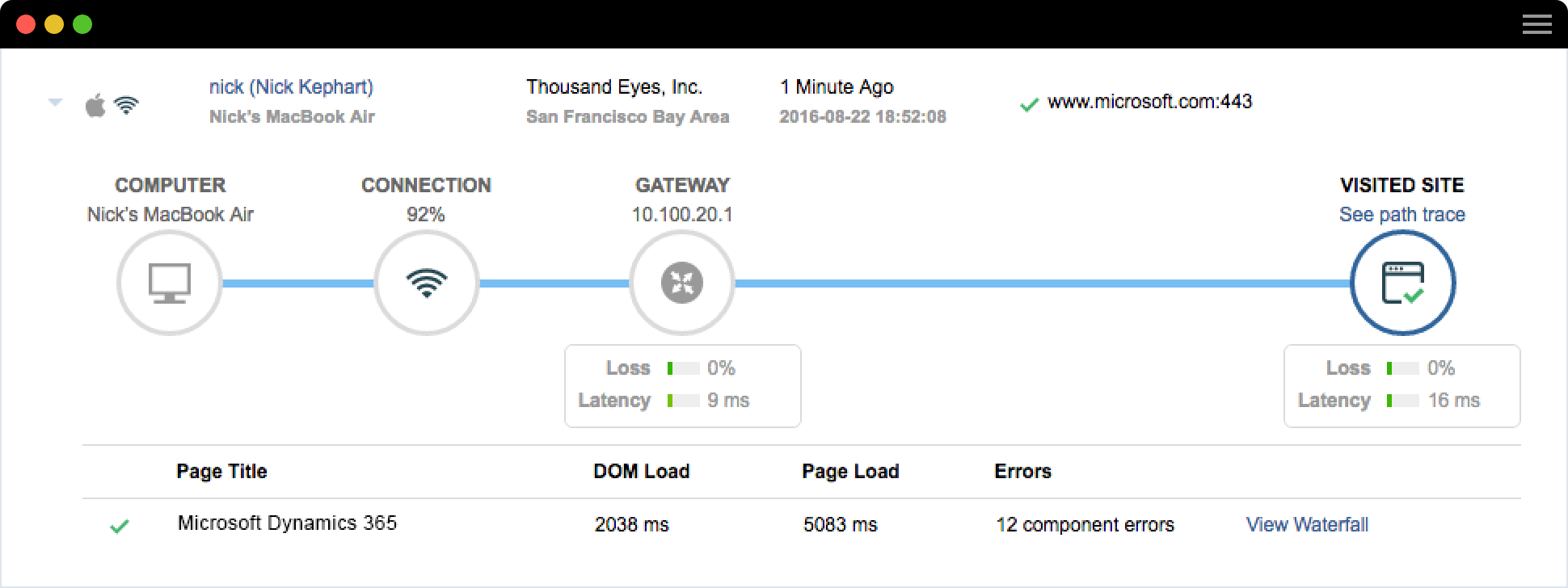Click the Gateway Loss bar indicator
This screenshot has width=1568, height=588.
(x=683, y=368)
